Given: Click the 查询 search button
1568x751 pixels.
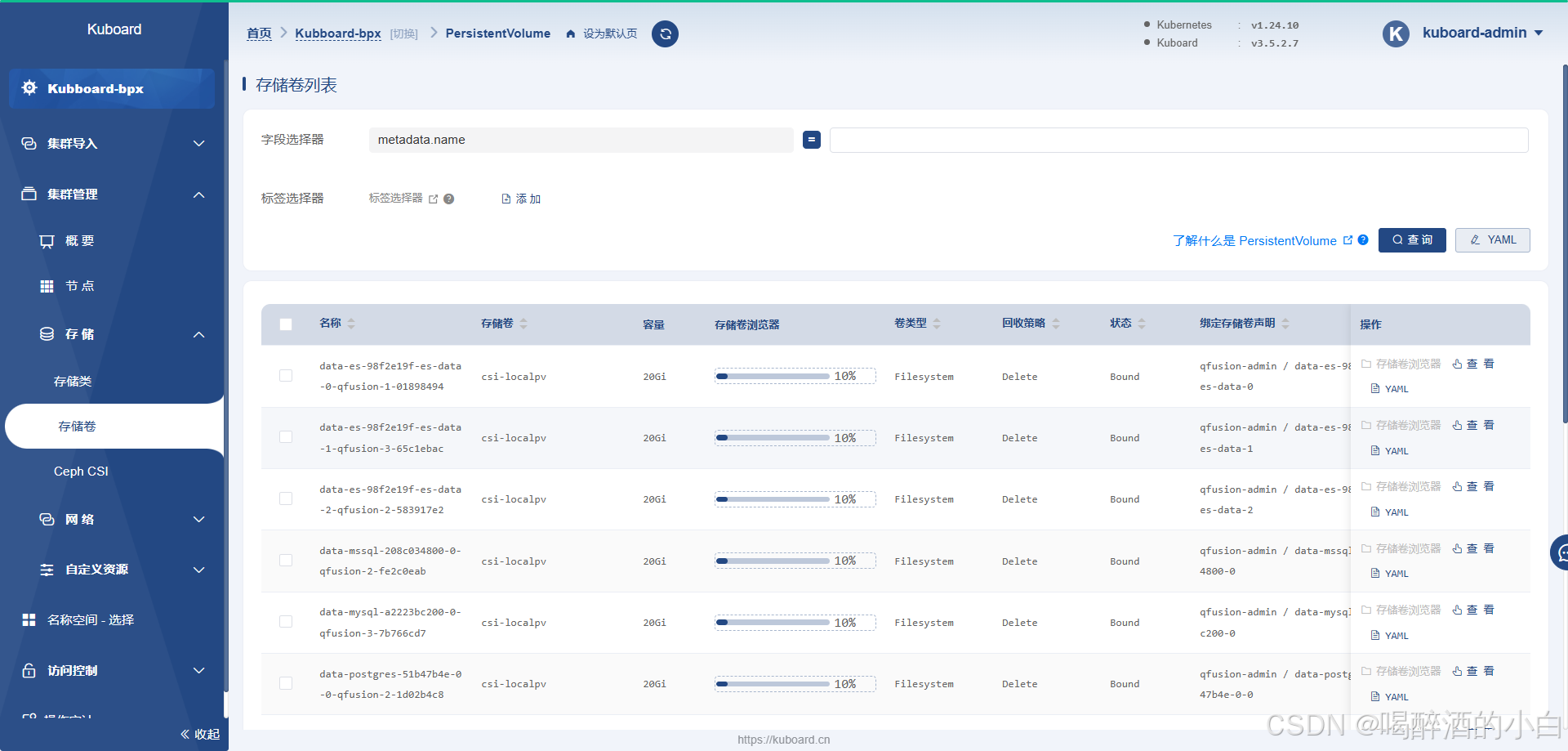Looking at the screenshot, I should [x=1412, y=240].
